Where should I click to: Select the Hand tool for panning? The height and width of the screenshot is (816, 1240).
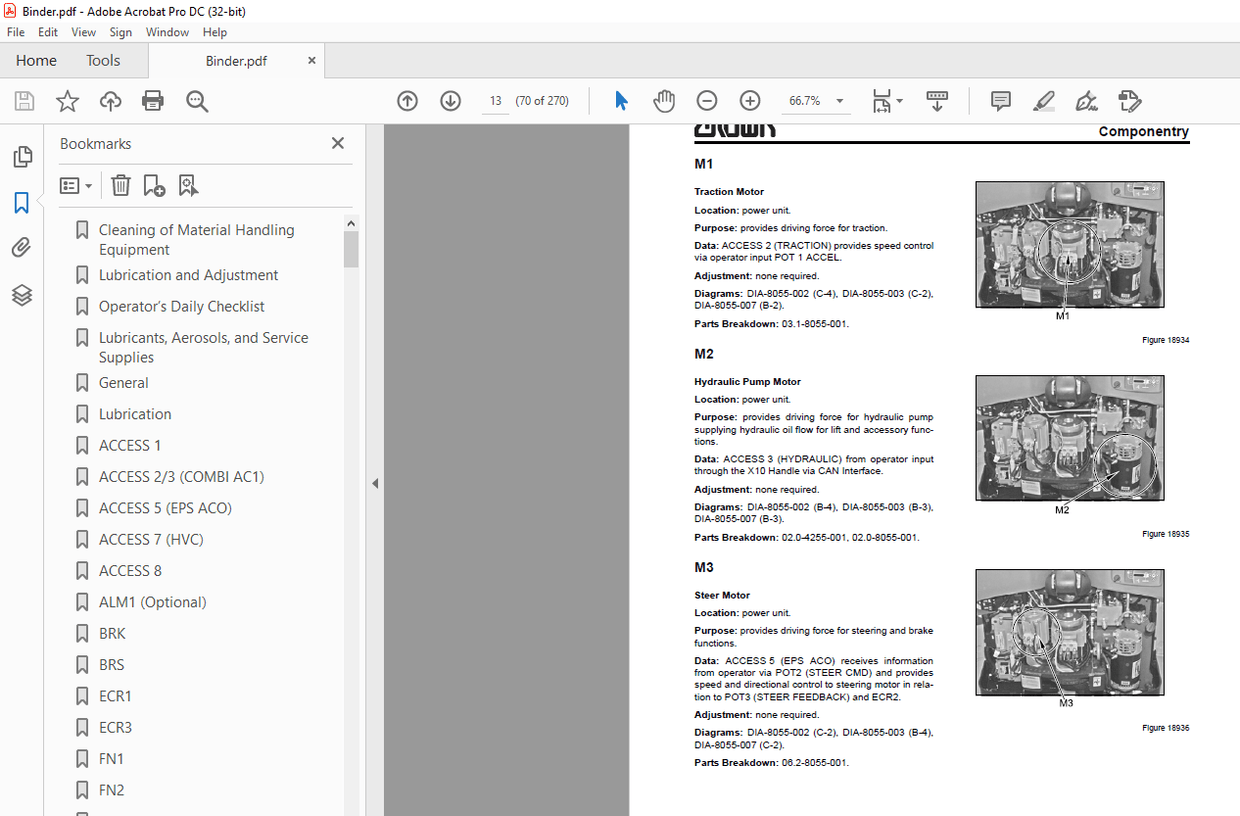pos(663,100)
